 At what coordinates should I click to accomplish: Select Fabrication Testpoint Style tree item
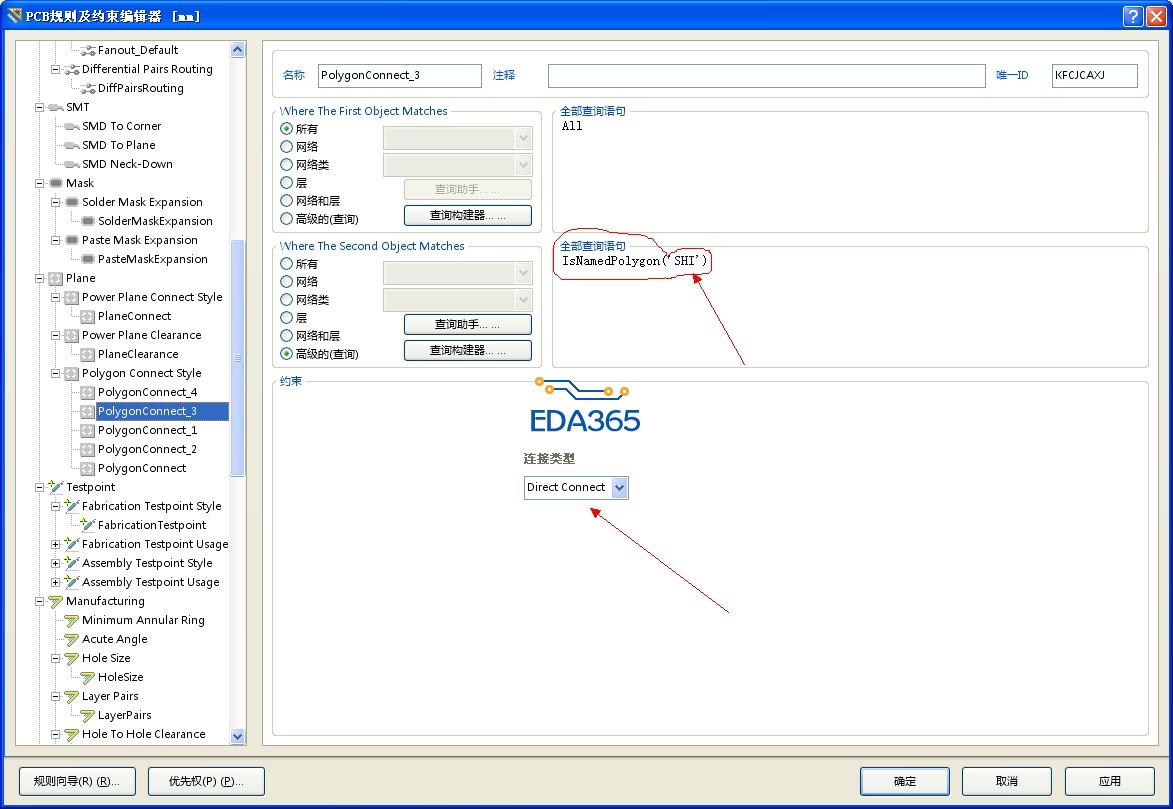(152, 506)
